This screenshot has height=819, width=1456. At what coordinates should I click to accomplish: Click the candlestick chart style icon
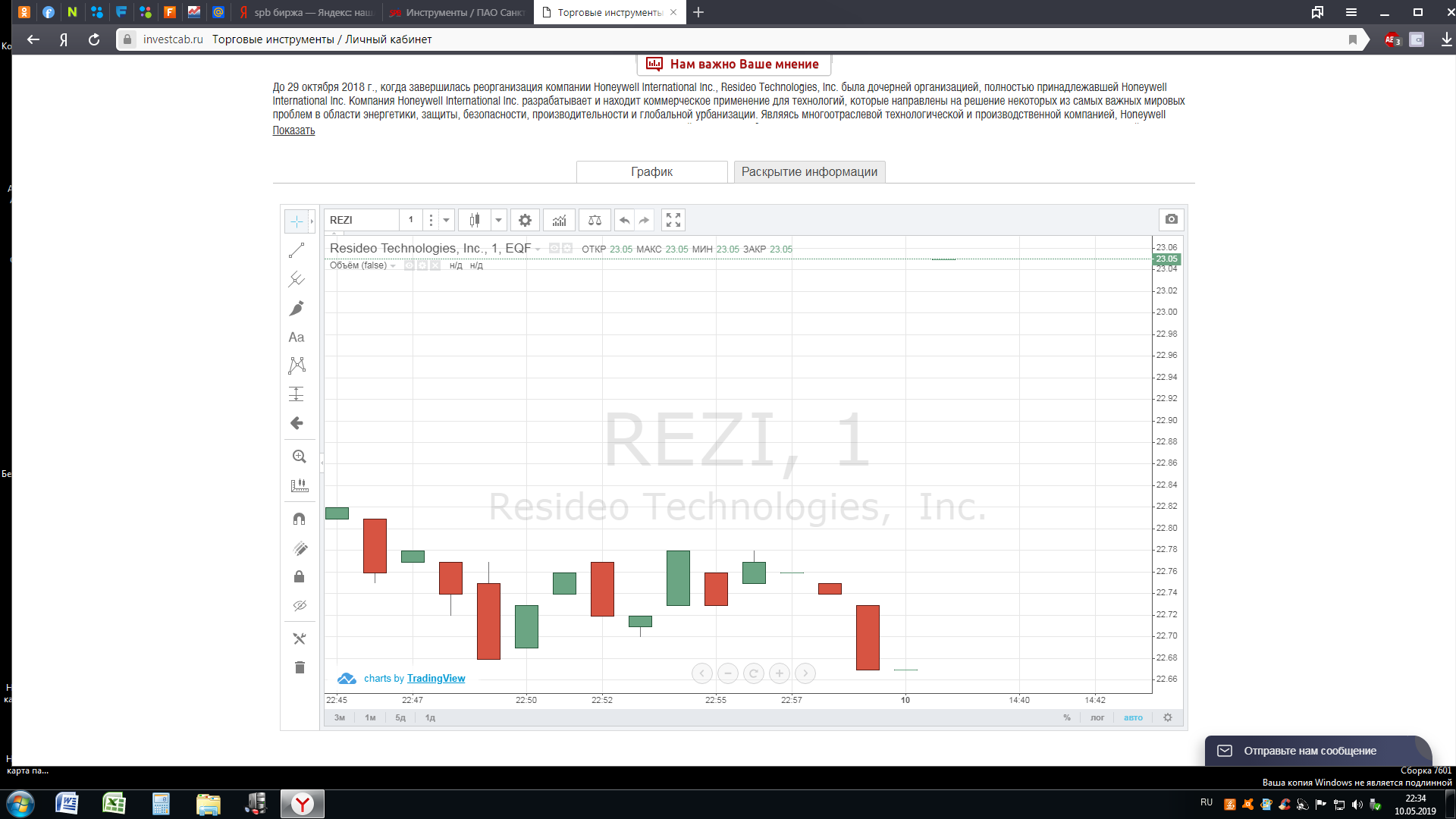(x=475, y=220)
